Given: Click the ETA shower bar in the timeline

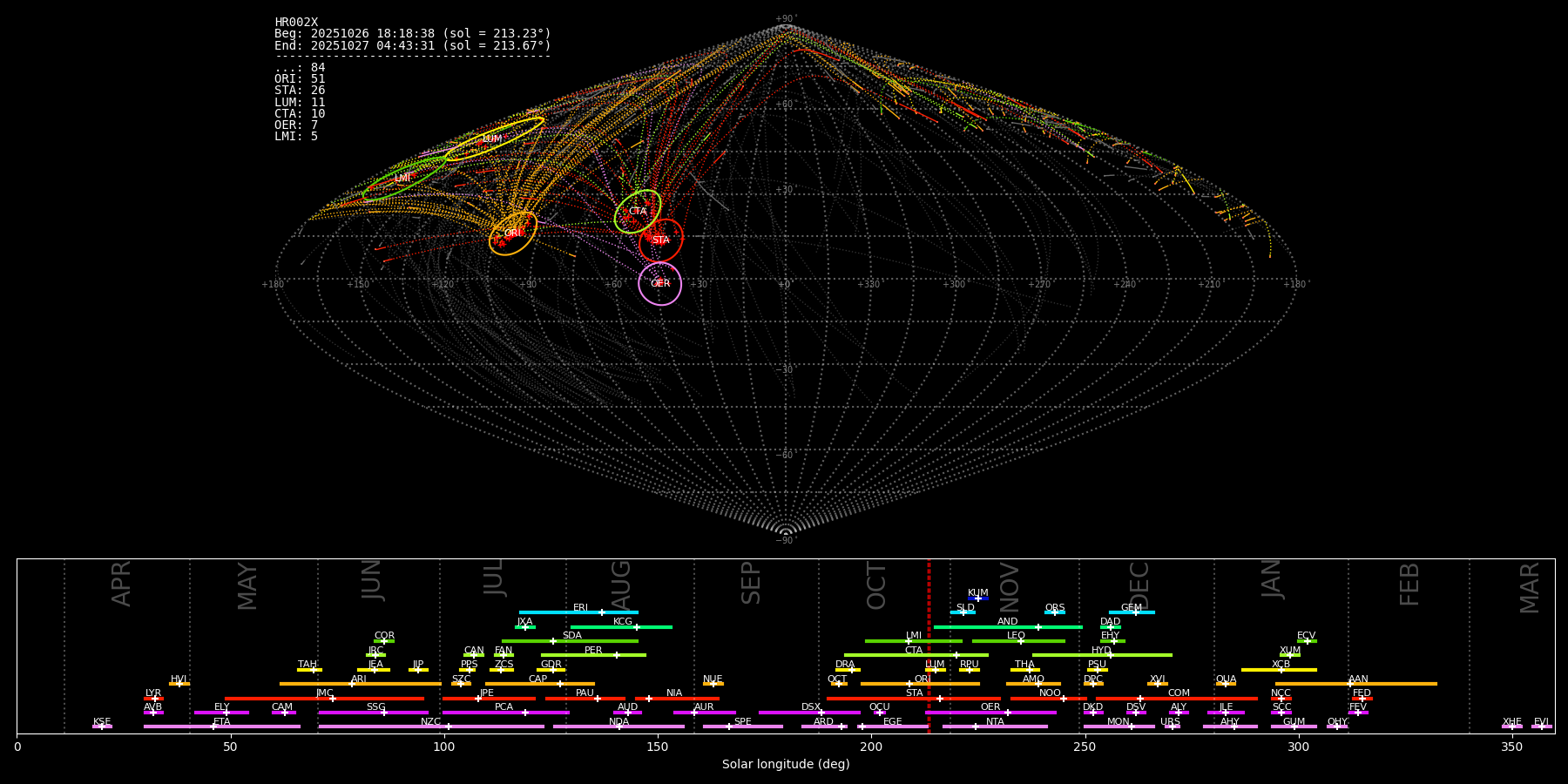Looking at the screenshot, I should (x=221, y=727).
